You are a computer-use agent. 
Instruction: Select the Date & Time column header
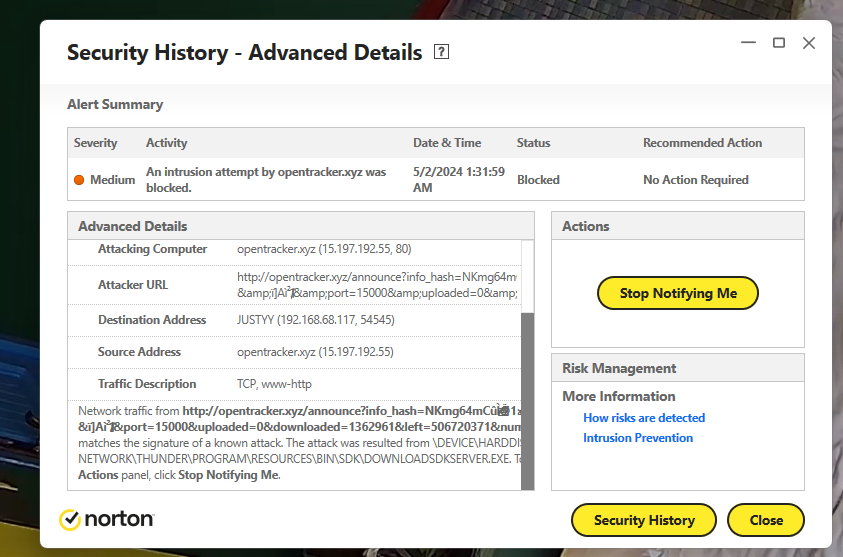pyautogui.click(x=447, y=143)
